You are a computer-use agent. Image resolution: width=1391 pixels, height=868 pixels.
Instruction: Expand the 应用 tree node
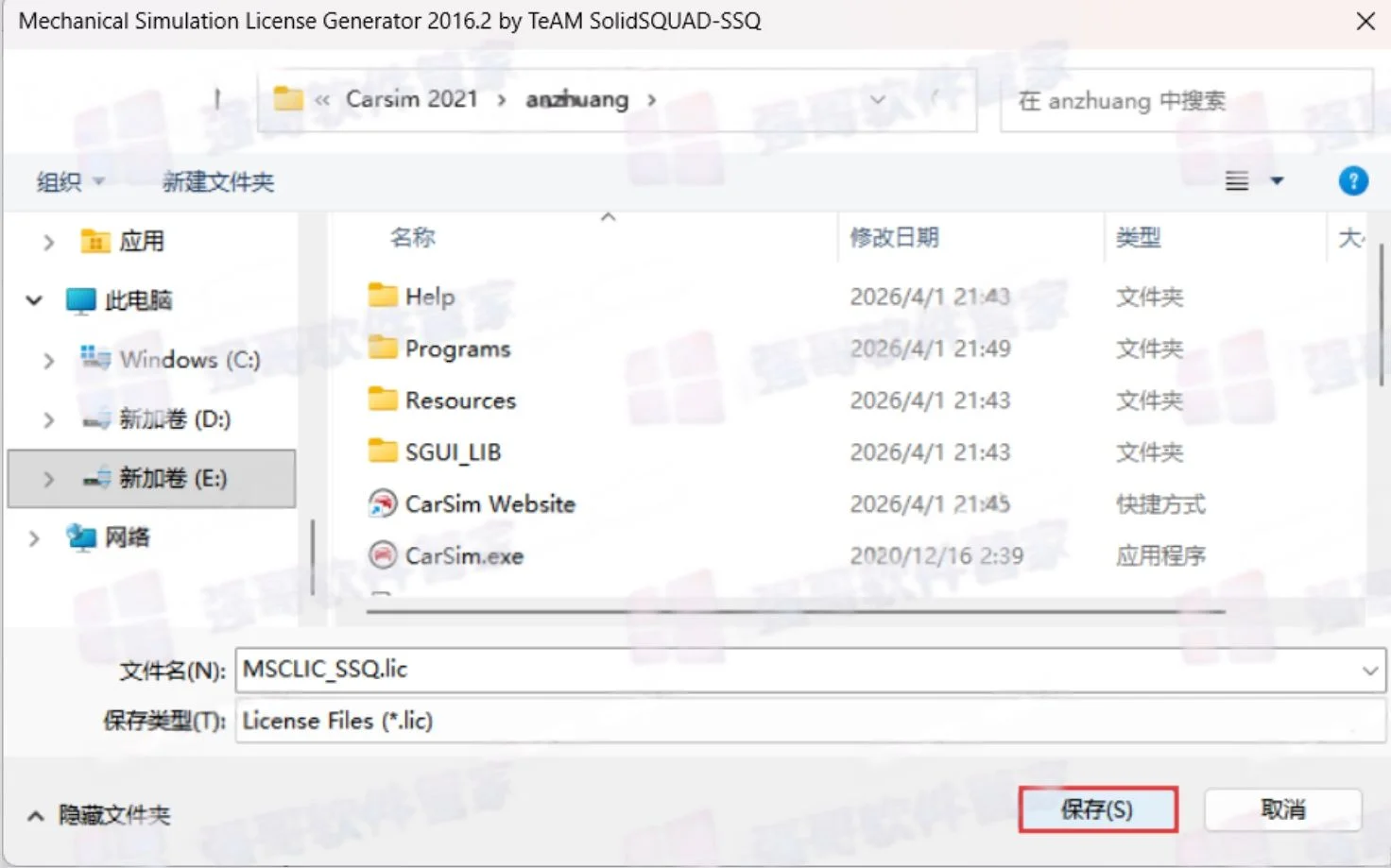click(48, 242)
